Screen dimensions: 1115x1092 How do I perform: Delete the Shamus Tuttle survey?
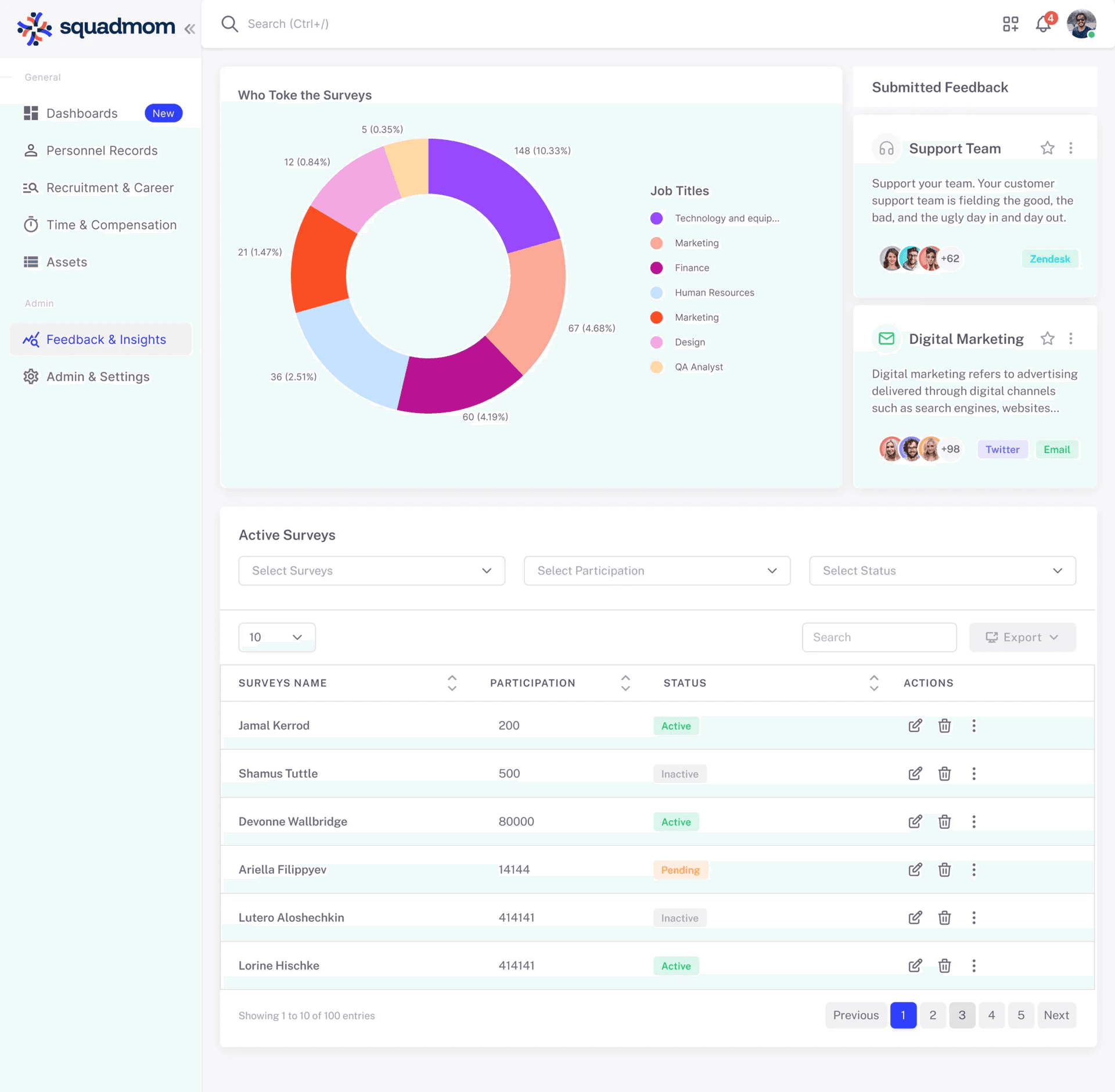(x=944, y=774)
